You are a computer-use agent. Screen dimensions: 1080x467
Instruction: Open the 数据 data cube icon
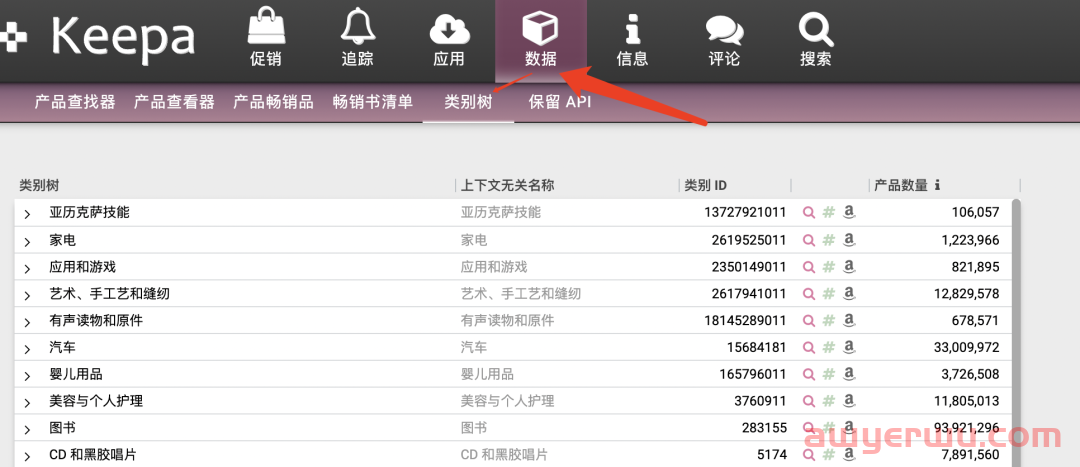541,28
